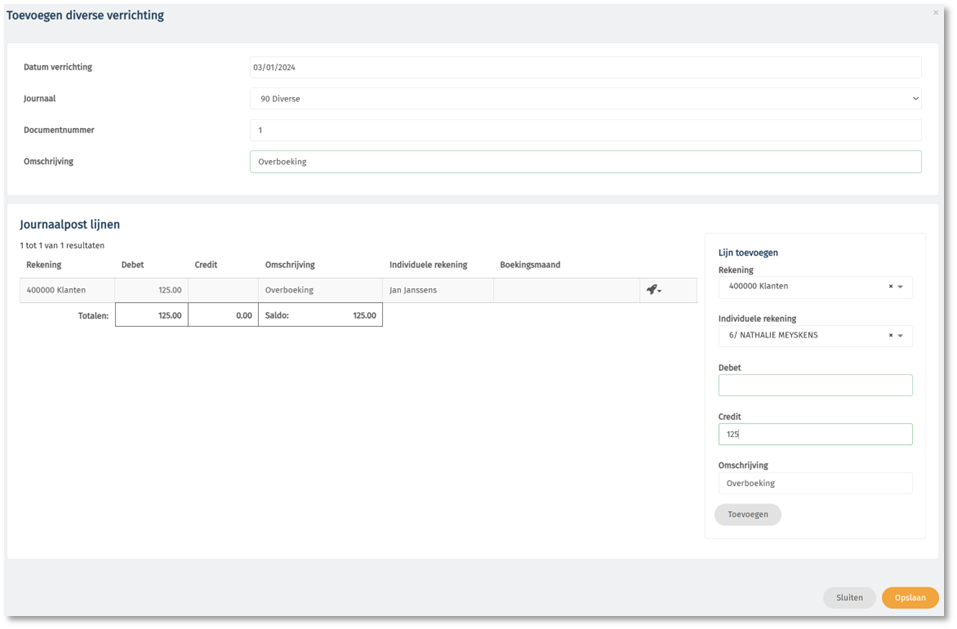Click the Omschrijving field in Lijn toevoegen
957x629 pixels.
point(815,483)
